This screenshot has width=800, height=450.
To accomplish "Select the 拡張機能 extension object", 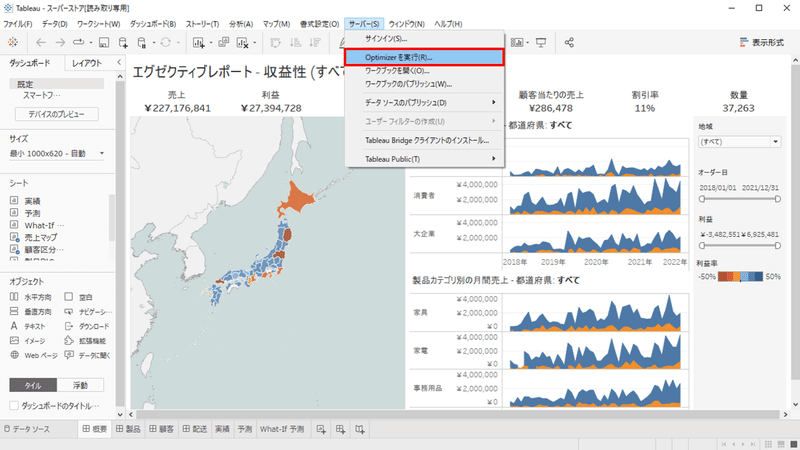I will click(85, 340).
